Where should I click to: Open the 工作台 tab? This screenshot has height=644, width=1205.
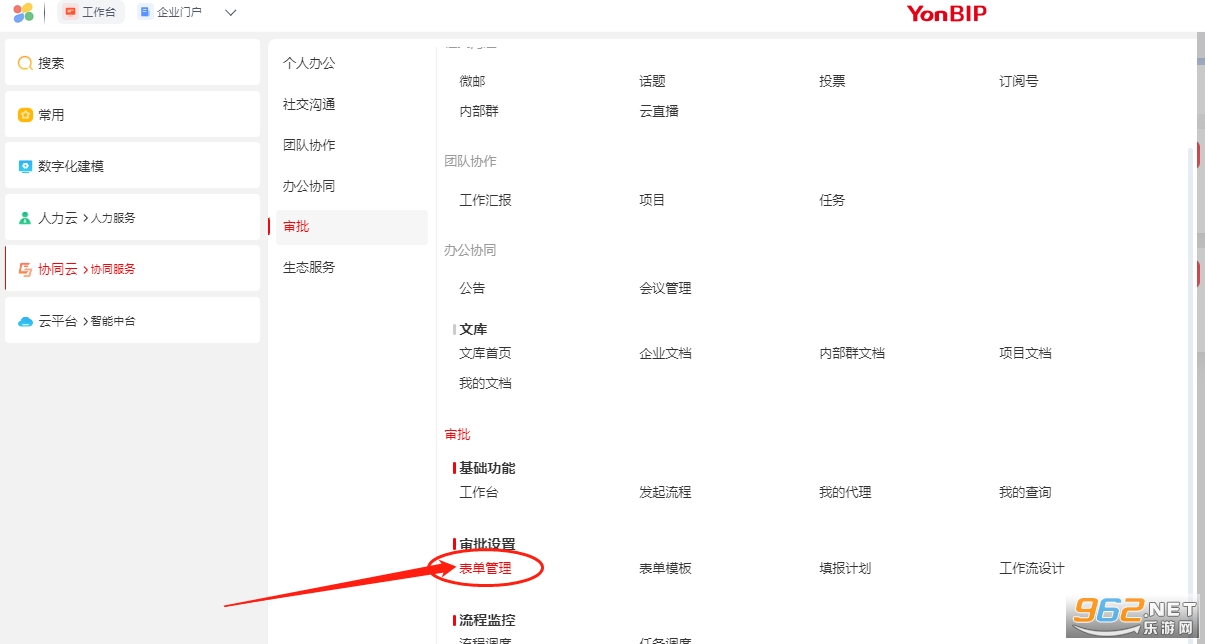[91, 13]
